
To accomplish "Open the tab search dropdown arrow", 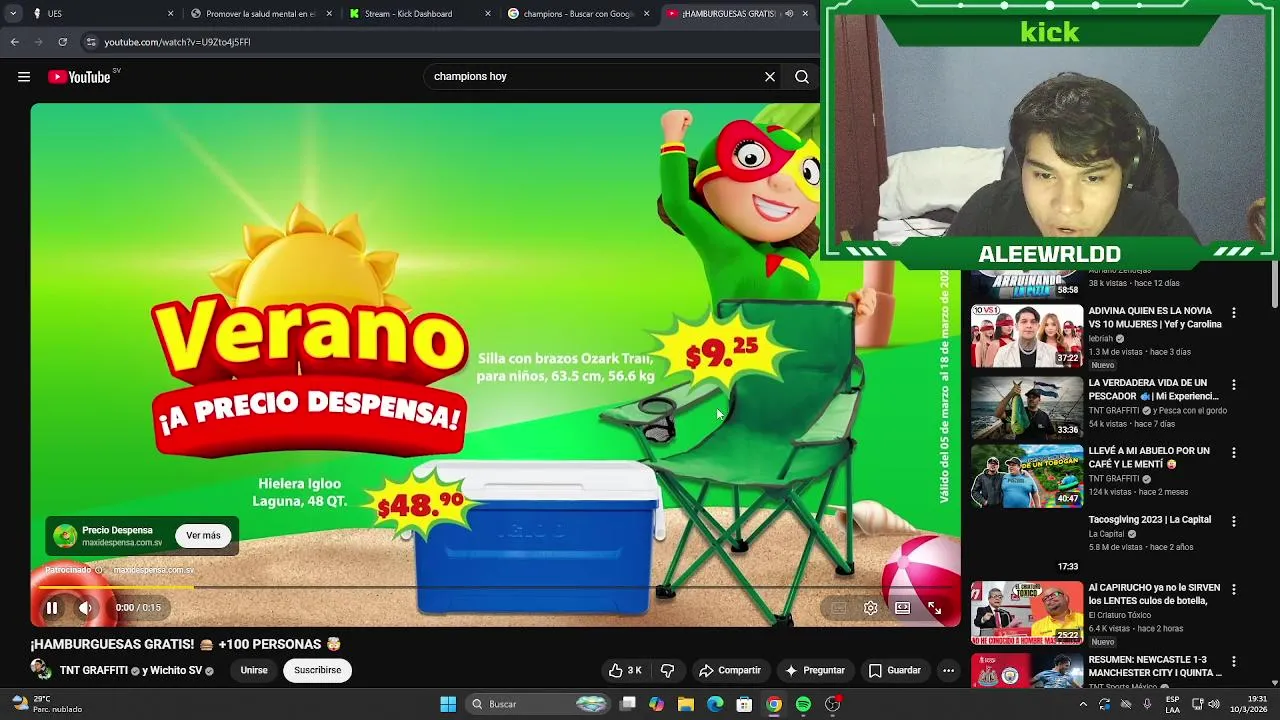I will point(13,14).
